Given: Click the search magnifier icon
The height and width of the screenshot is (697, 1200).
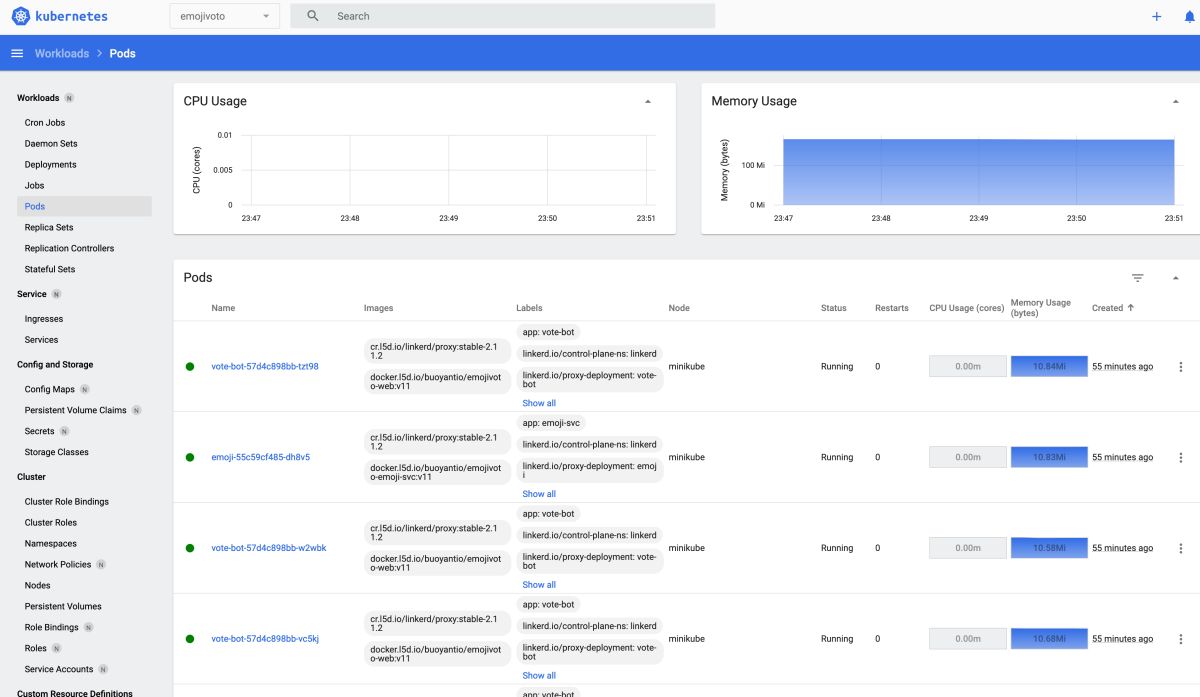Looking at the screenshot, I should (x=313, y=16).
